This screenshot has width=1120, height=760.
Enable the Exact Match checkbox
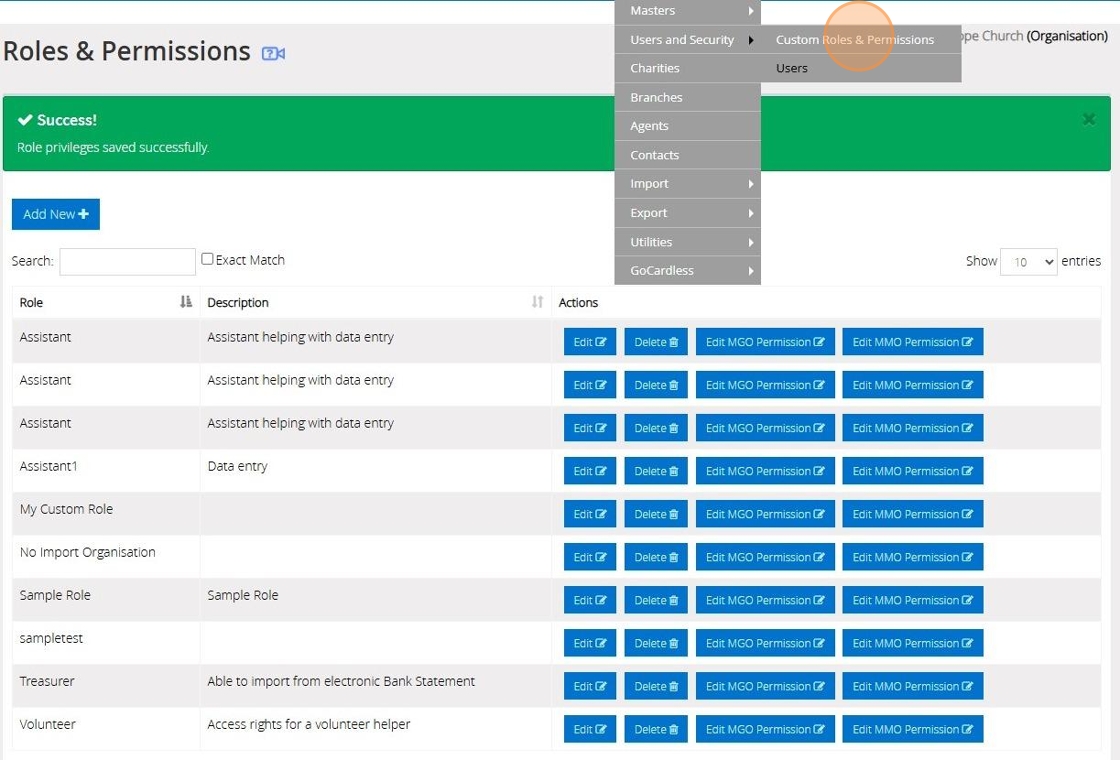point(207,259)
